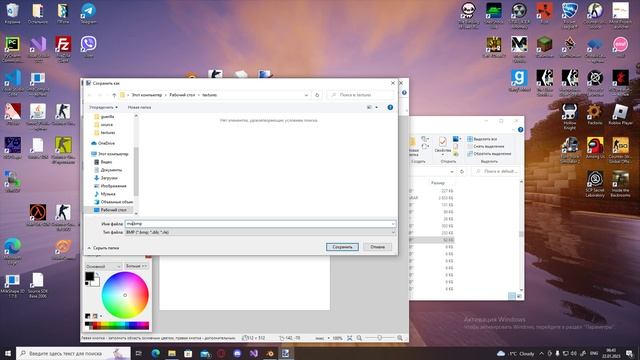Open the Roblox Player desktop shortcut
Viewport: 640px width, 360px height.
point(620,114)
